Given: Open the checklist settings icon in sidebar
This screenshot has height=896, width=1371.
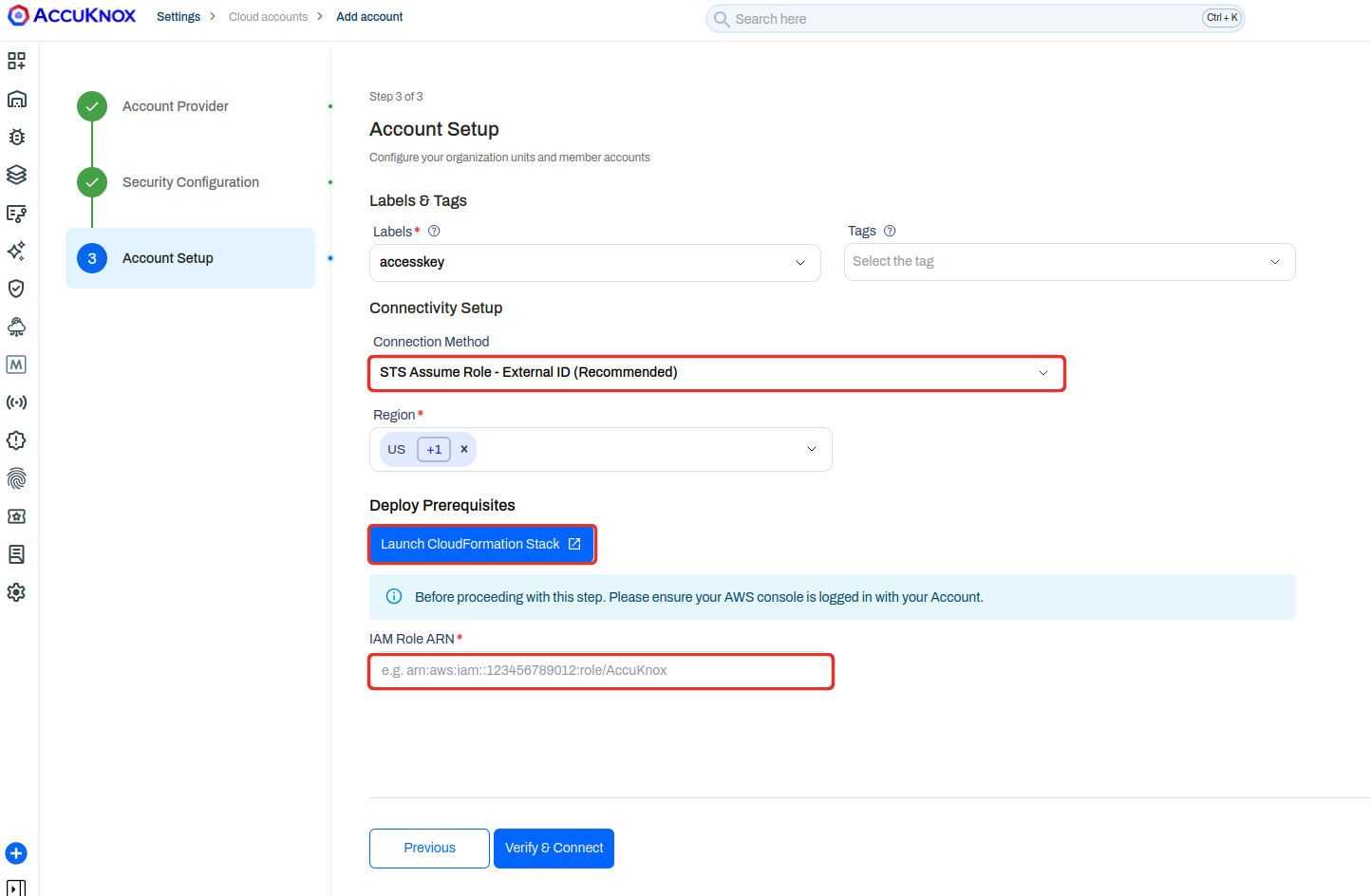Looking at the screenshot, I should point(16,213).
